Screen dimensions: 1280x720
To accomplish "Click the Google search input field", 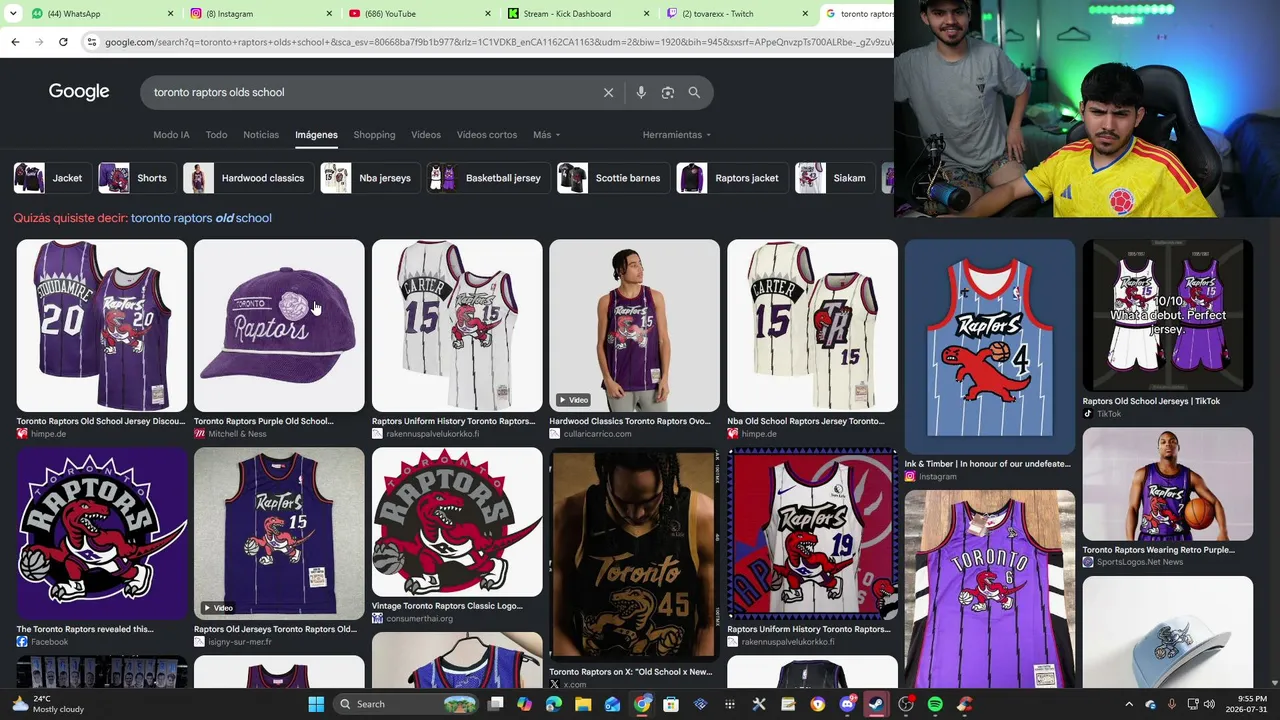I will [370, 92].
